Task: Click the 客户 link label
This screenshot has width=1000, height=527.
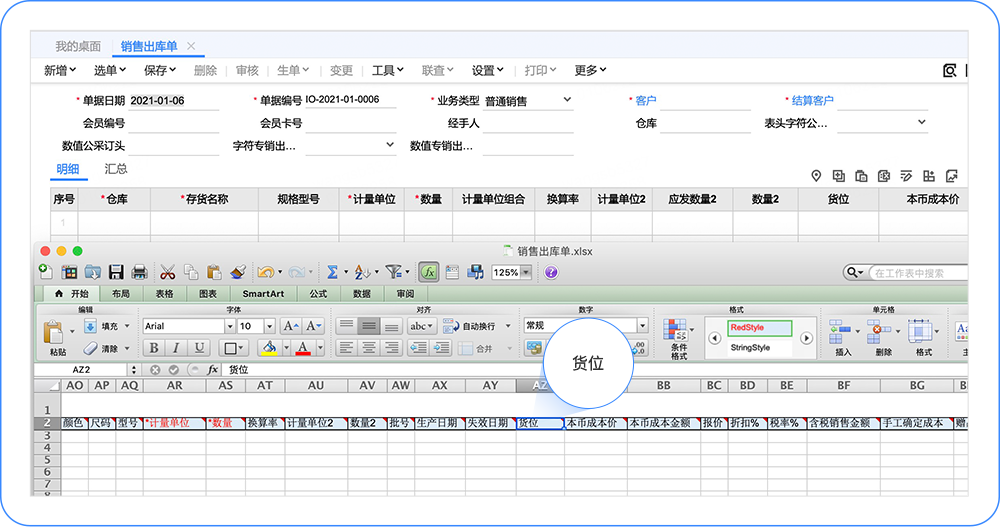Action: pos(646,101)
